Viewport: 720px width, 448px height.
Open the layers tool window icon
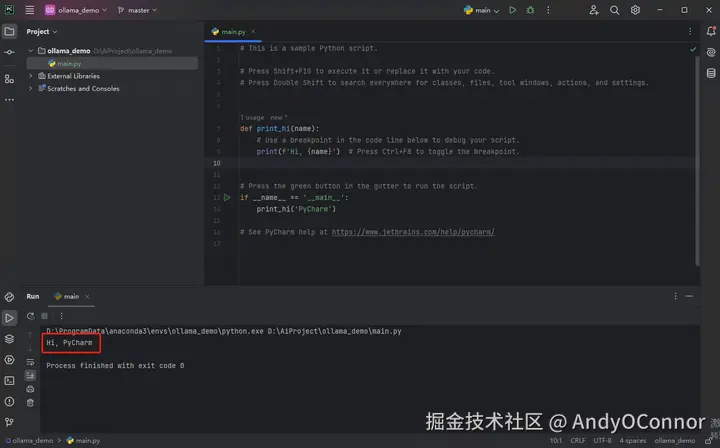point(9,339)
